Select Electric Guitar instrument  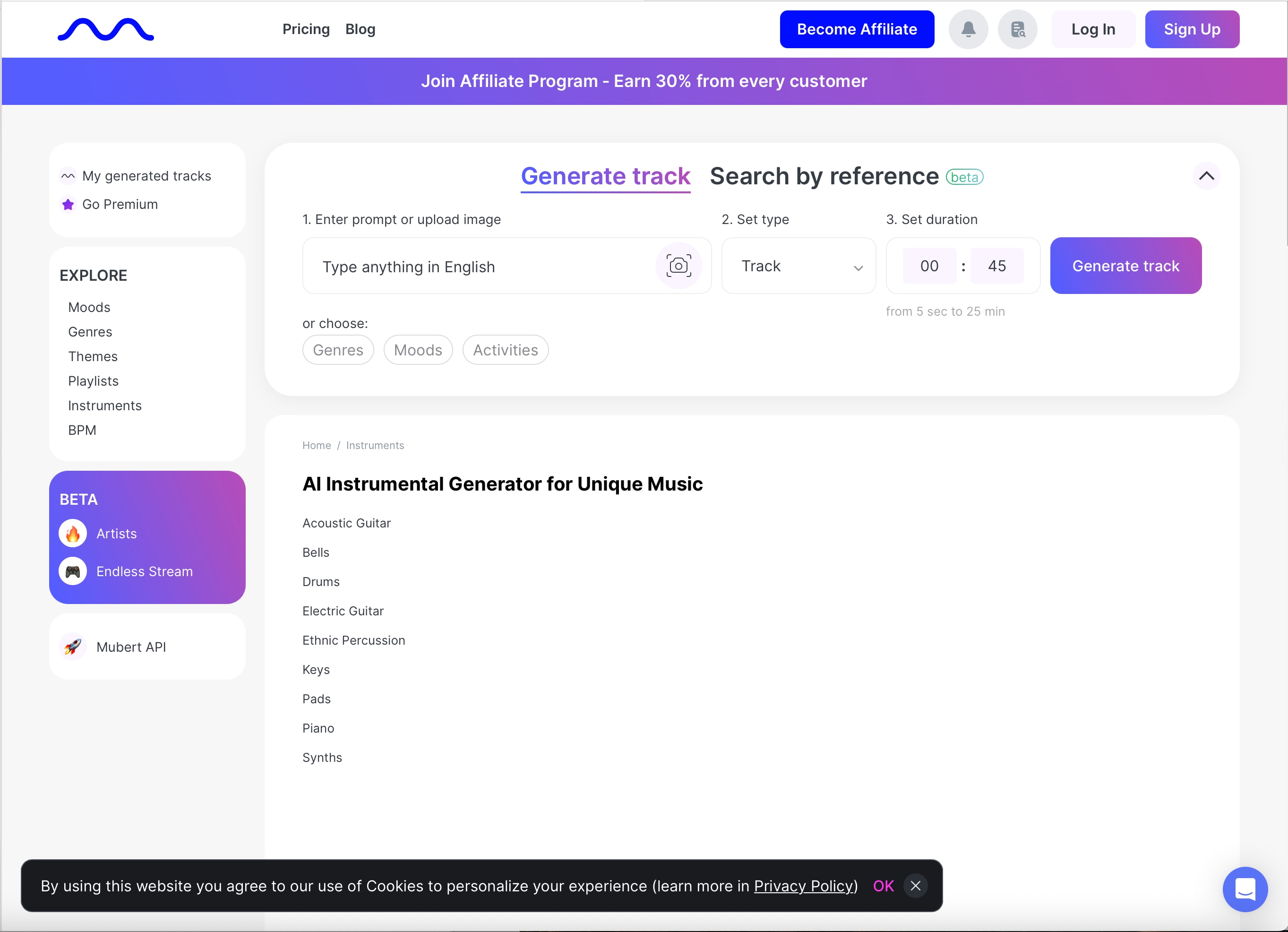pos(343,611)
